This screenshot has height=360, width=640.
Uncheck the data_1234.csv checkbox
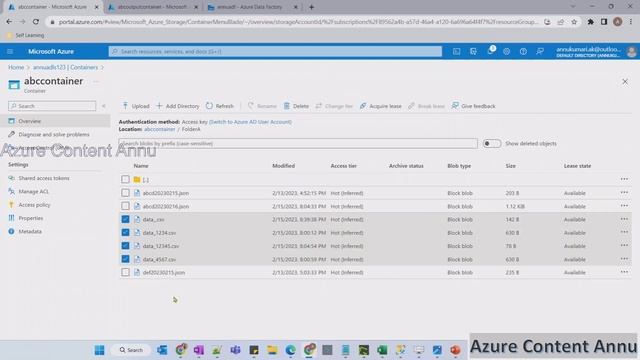(125, 233)
